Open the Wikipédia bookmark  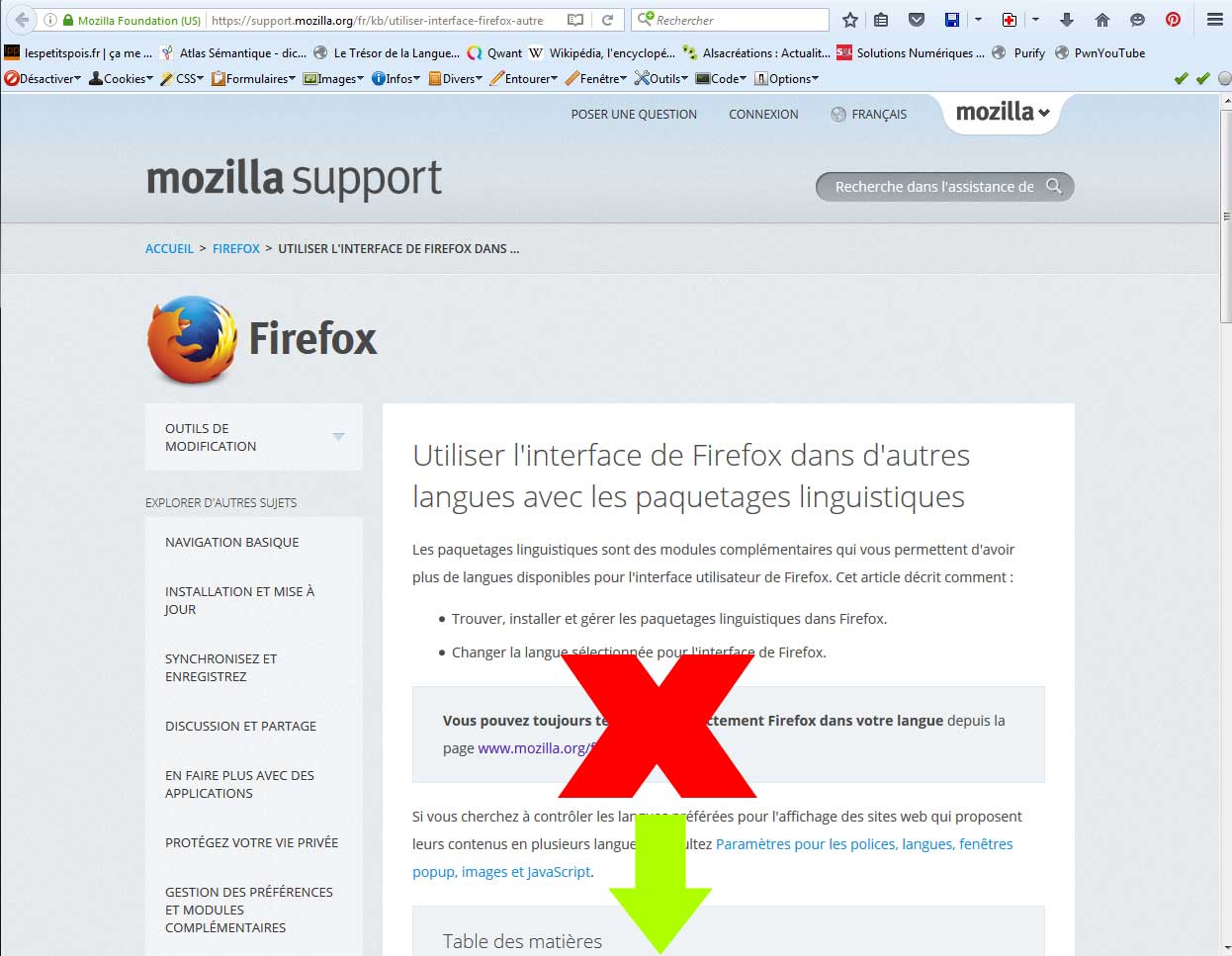coord(601,52)
